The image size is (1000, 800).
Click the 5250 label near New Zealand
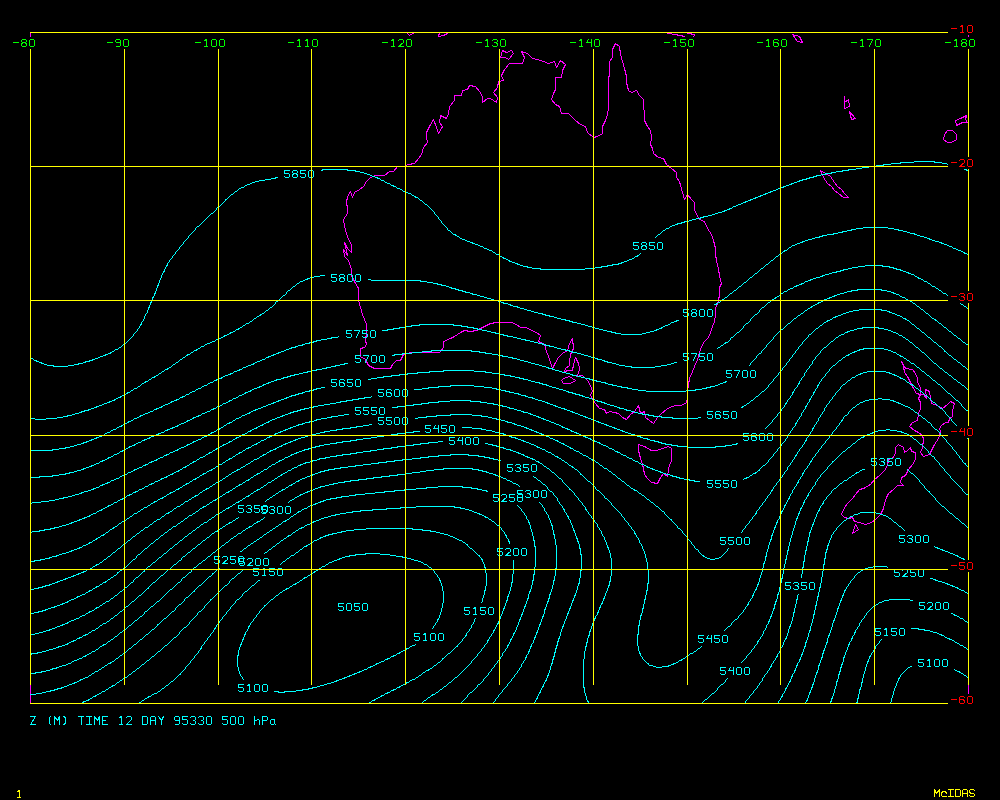click(909, 573)
